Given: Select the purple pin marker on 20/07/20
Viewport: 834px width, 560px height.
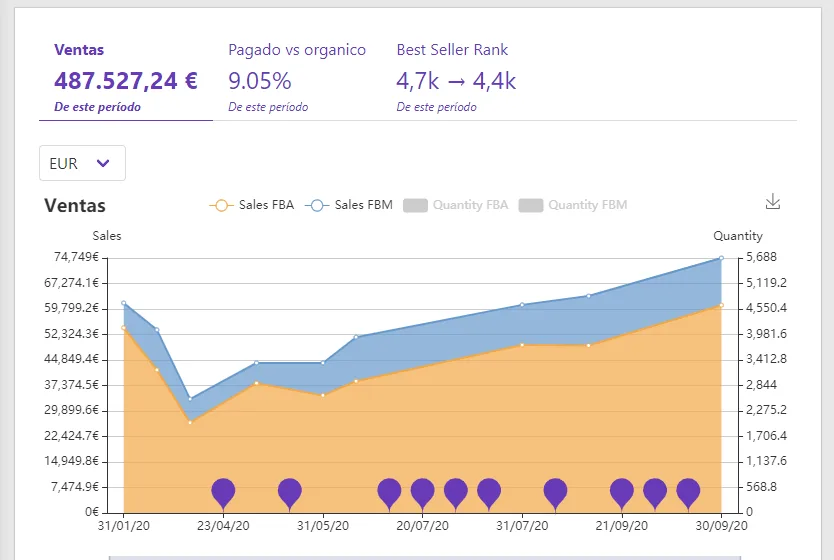Looking at the screenshot, I should point(423,494).
